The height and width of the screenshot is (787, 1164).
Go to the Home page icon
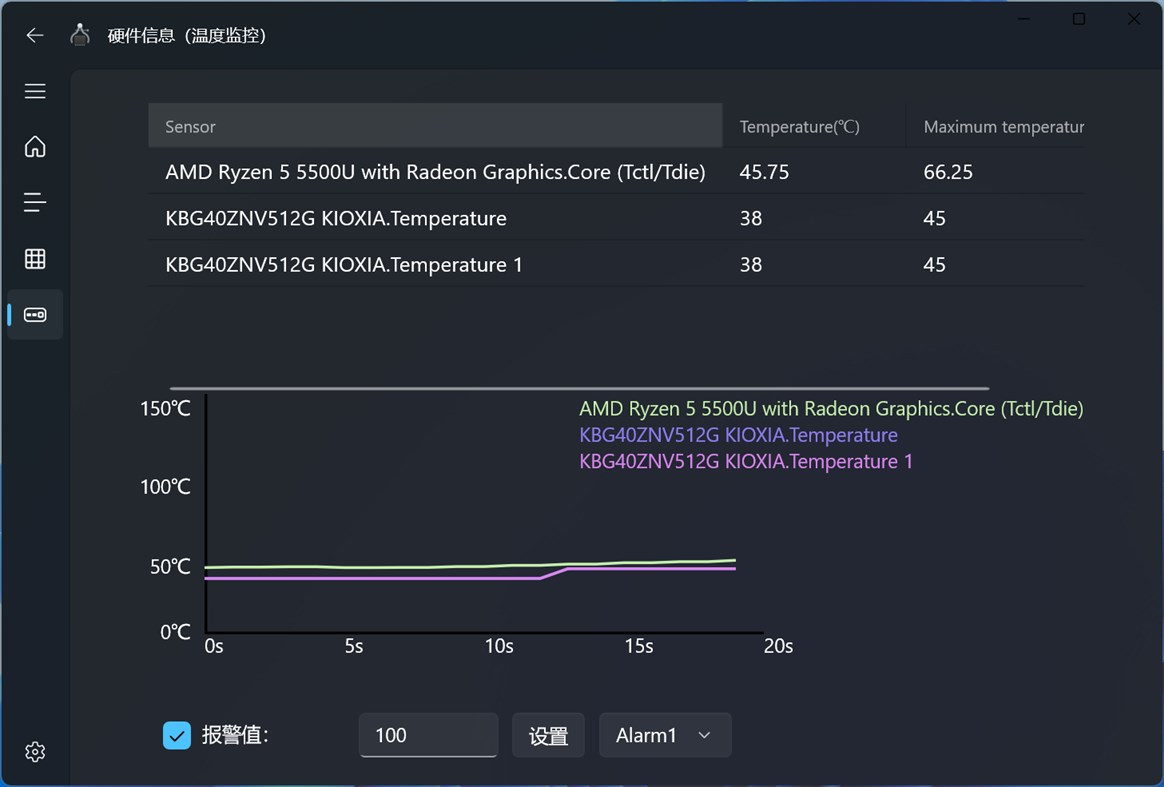35,147
